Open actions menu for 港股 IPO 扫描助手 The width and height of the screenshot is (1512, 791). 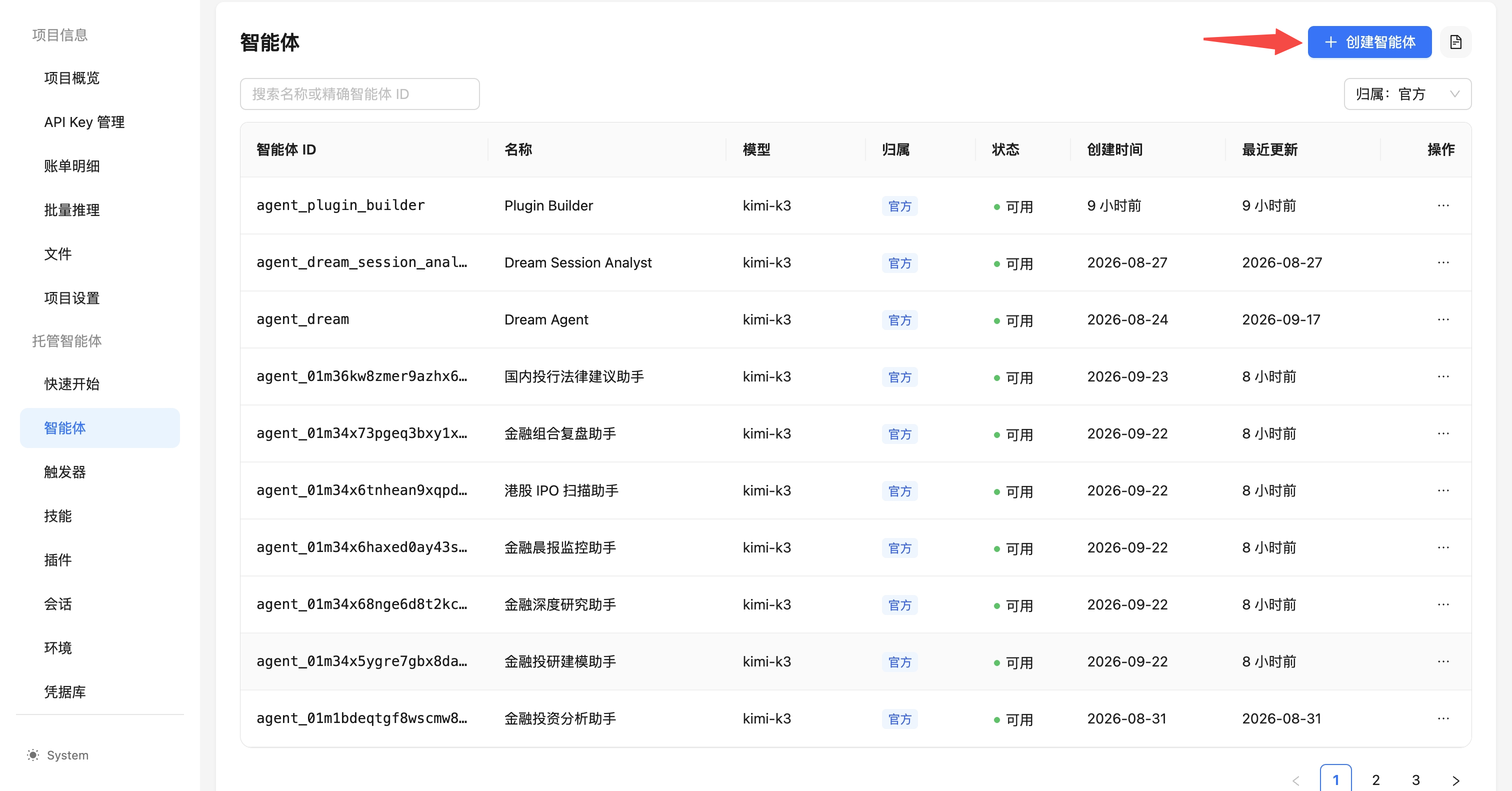(1442, 490)
